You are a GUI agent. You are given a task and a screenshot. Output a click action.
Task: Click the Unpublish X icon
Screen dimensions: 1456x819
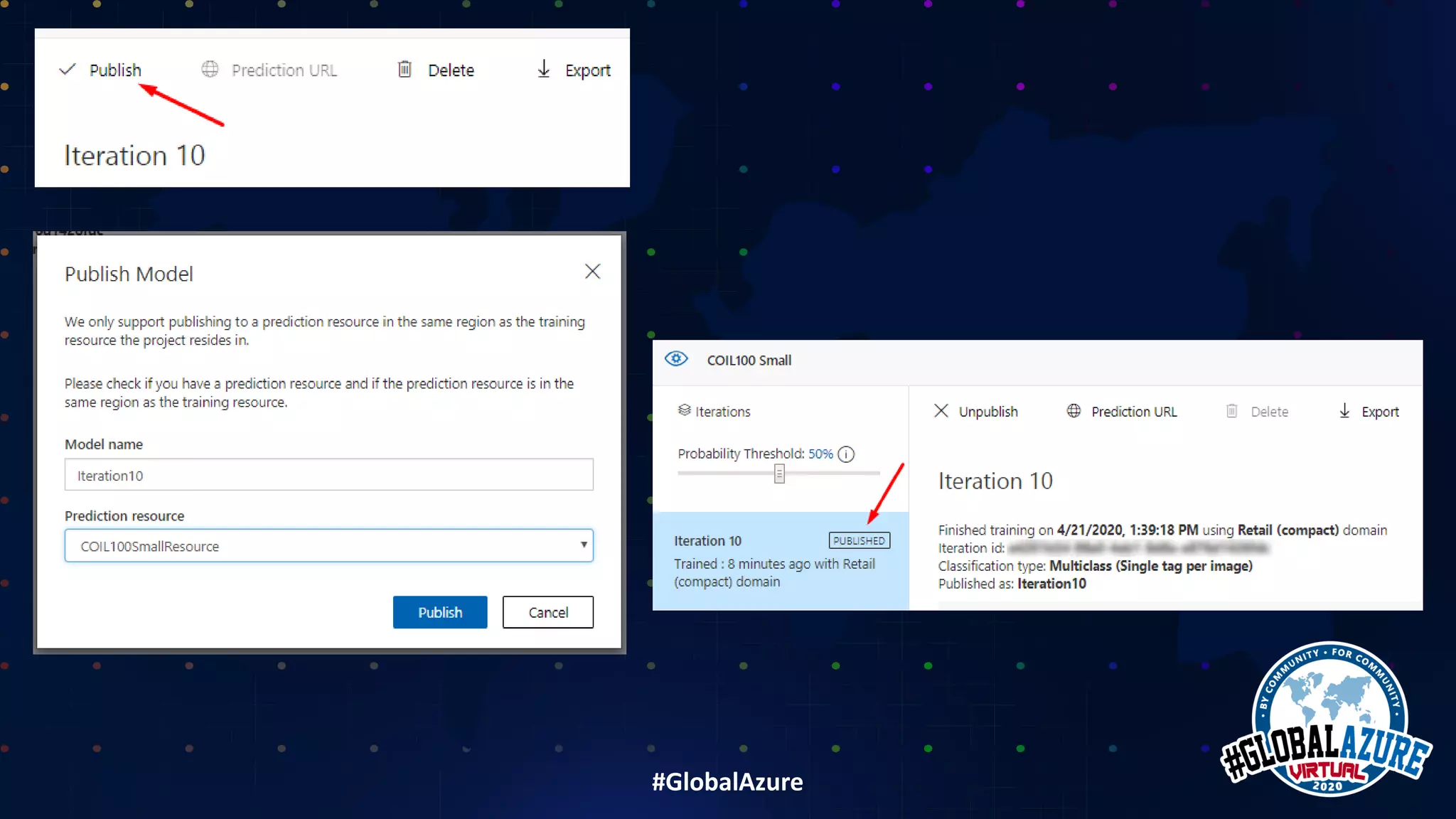point(941,411)
